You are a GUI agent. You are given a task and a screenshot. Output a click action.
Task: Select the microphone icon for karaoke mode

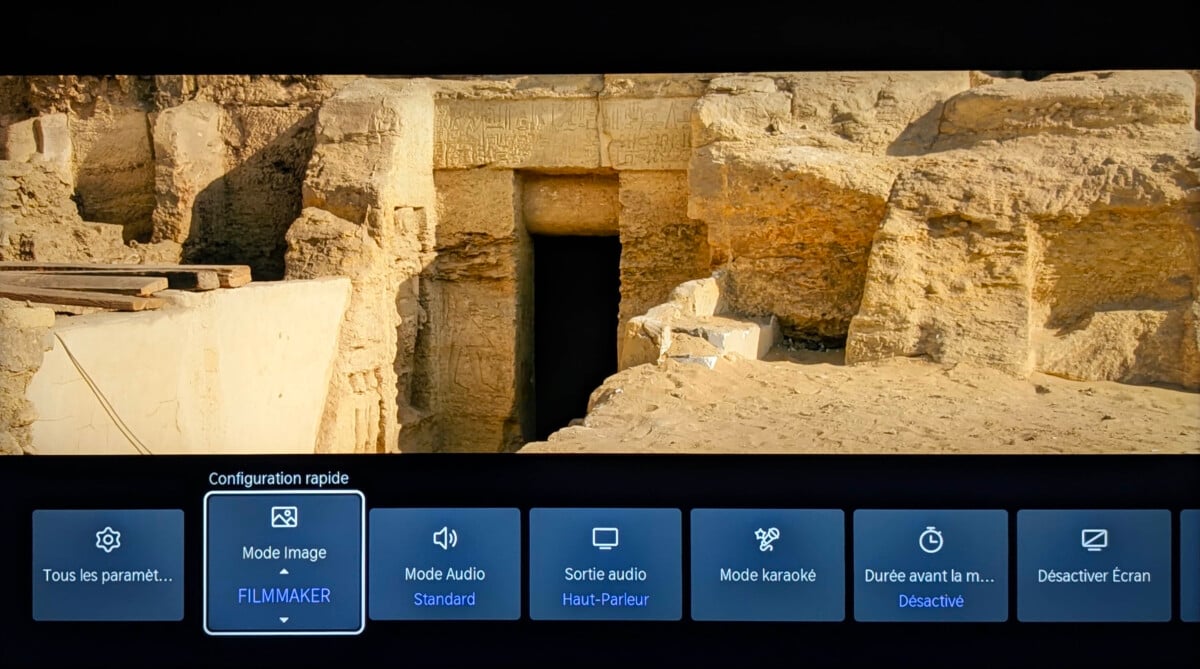[x=767, y=540]
